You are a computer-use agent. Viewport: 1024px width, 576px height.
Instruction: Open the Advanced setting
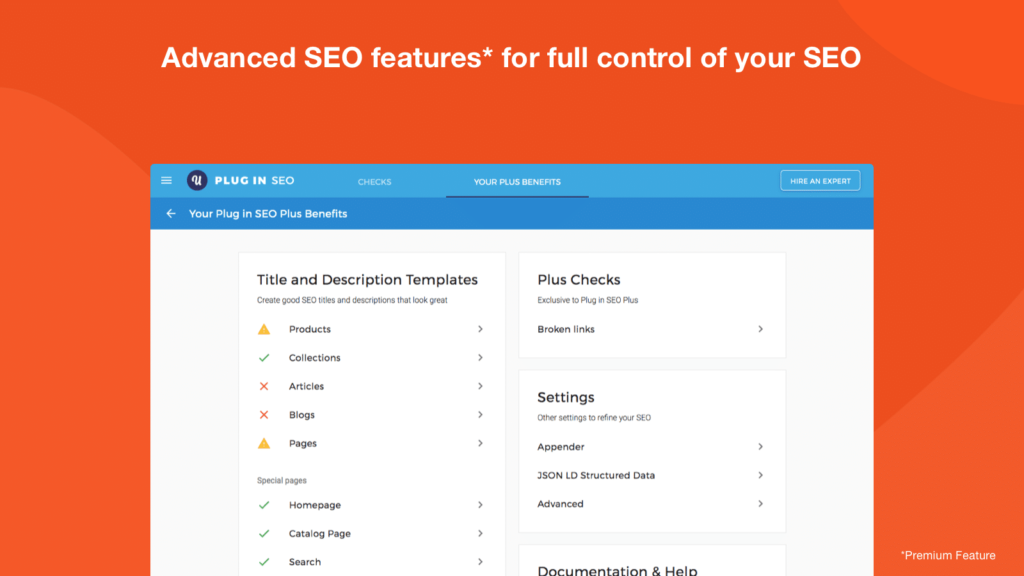click(560, 504)
